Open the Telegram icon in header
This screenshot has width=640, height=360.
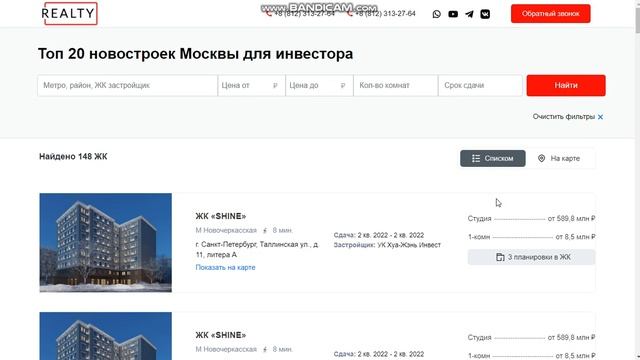(x=469, y=14)
